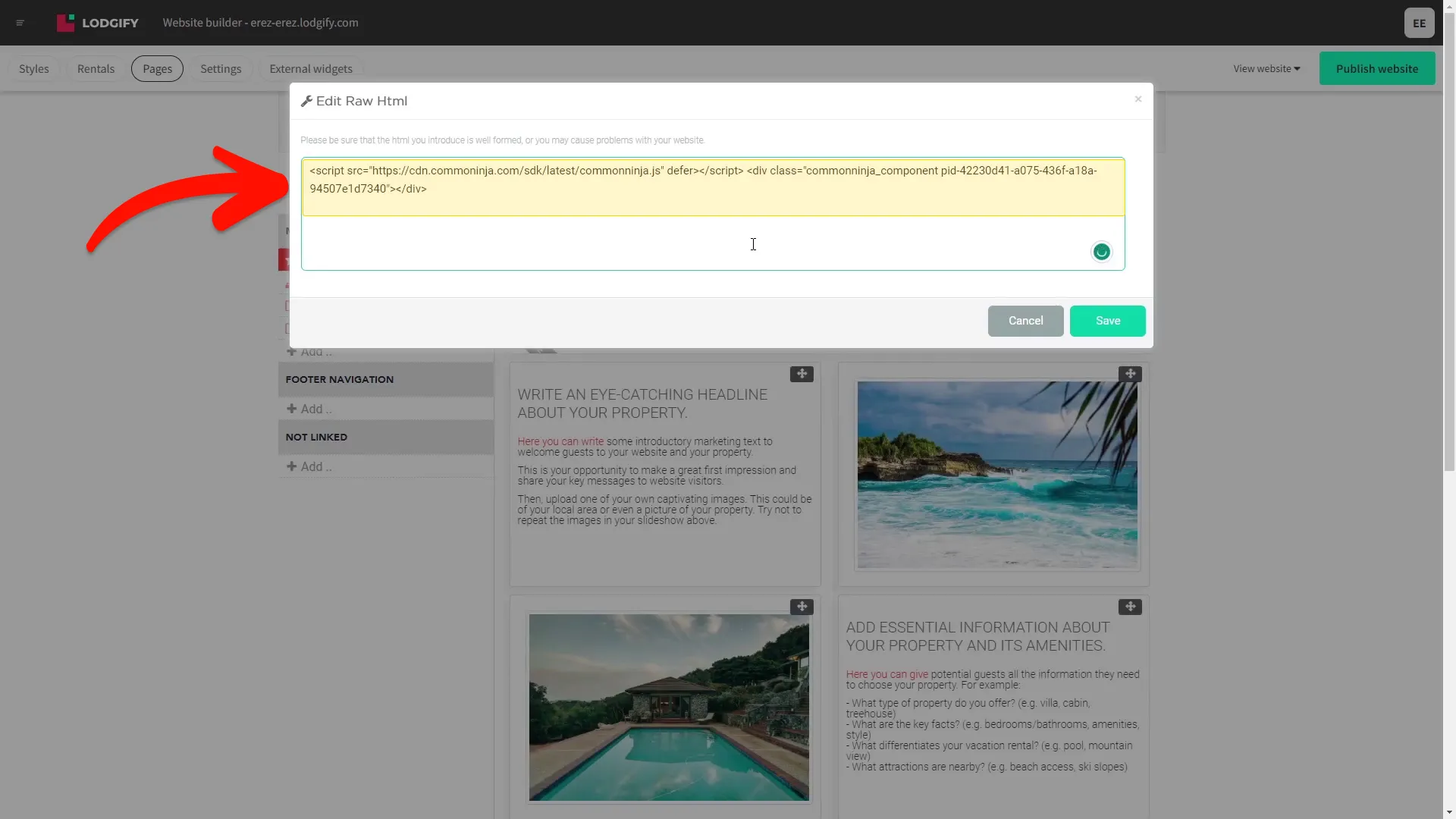Save the raw HTML code
1456x819 pixels.
(1107, 321)
